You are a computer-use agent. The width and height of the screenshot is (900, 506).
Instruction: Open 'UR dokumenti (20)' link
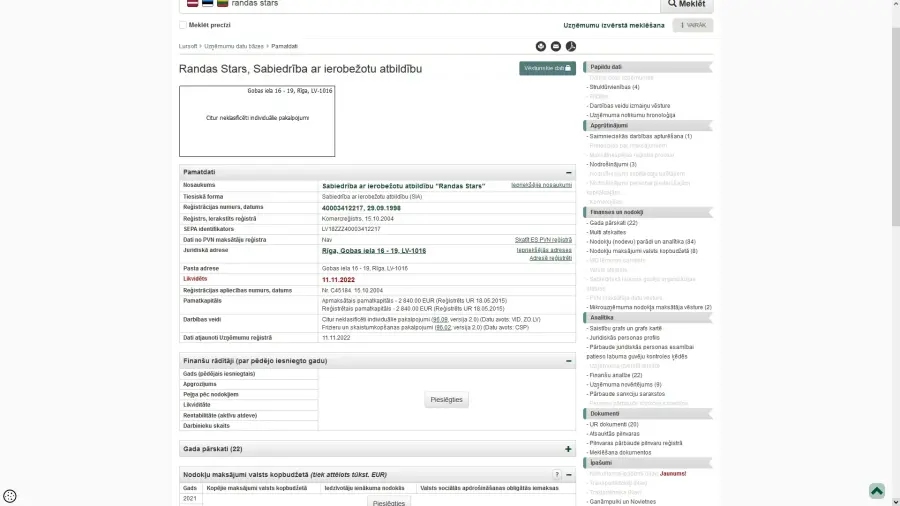(x=613, y=425)
